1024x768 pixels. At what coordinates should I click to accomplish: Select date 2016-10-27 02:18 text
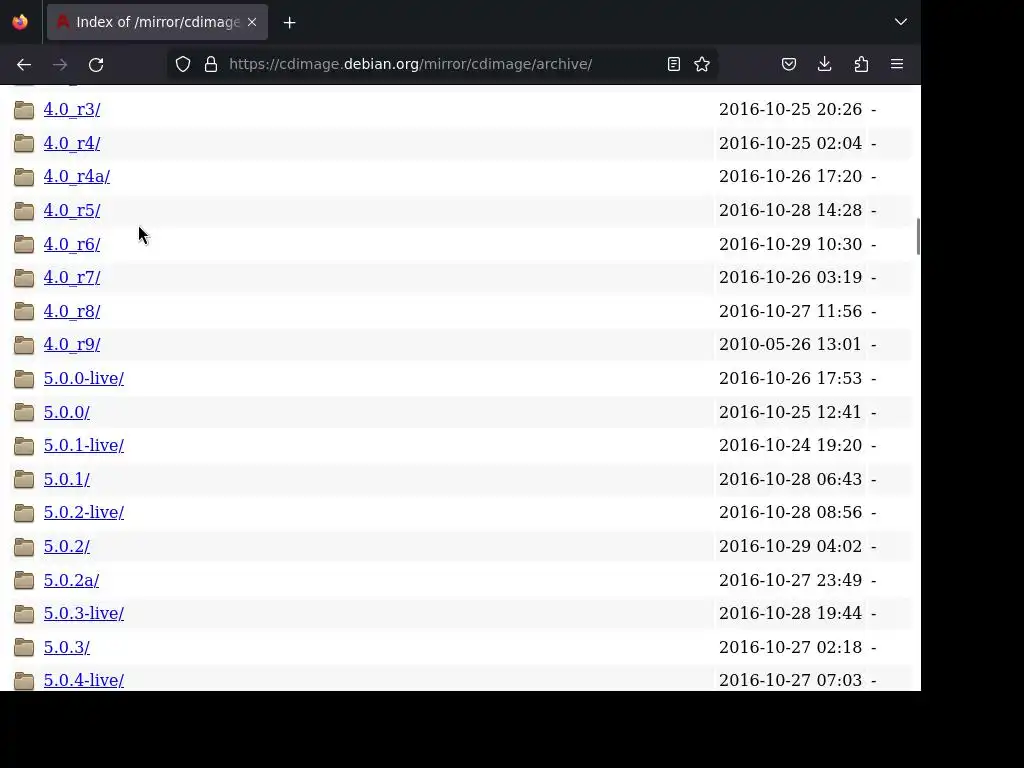pyautogui.click(x=790, y=647)
